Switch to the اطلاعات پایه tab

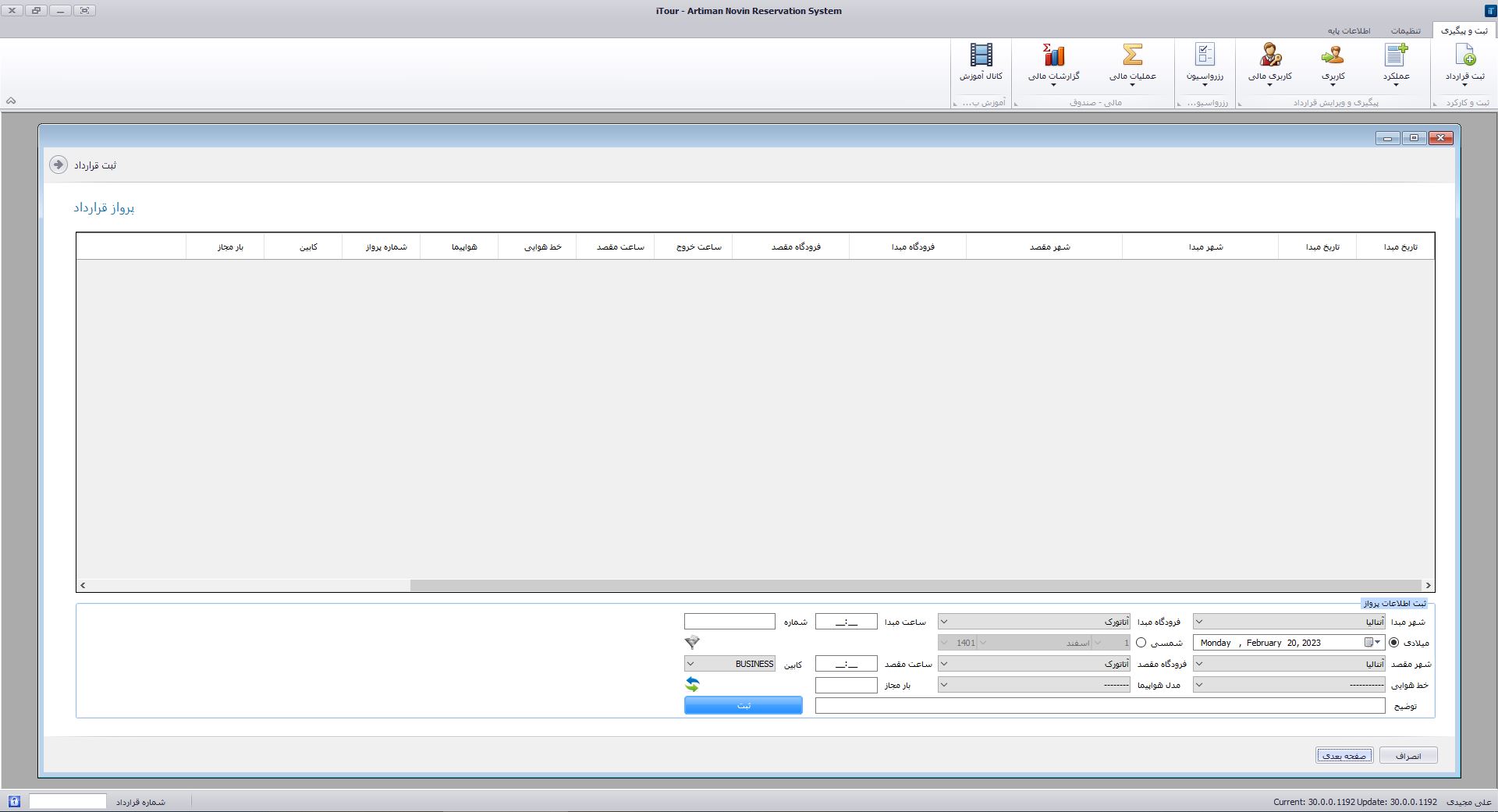click(x=1349, y=30)
